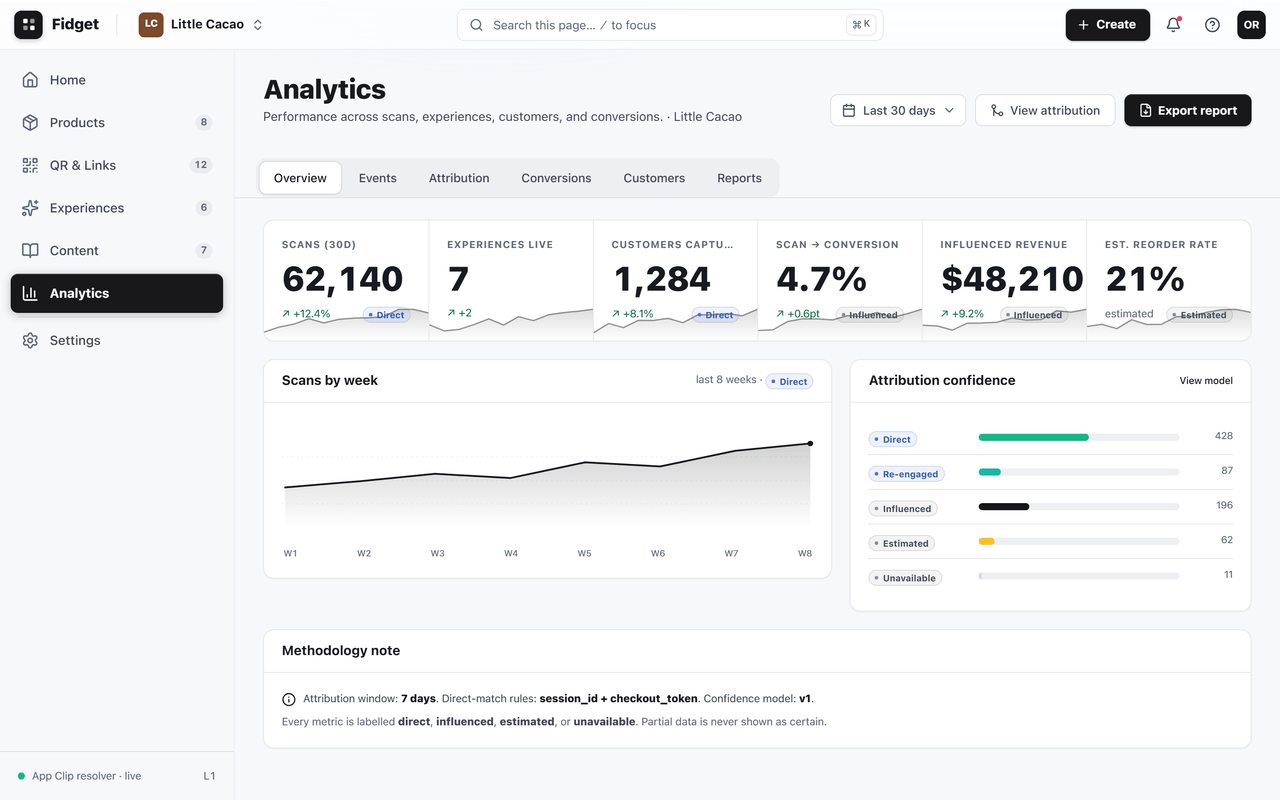
Task: Click the Settings gear icon
Action: (x=30, y=340)
